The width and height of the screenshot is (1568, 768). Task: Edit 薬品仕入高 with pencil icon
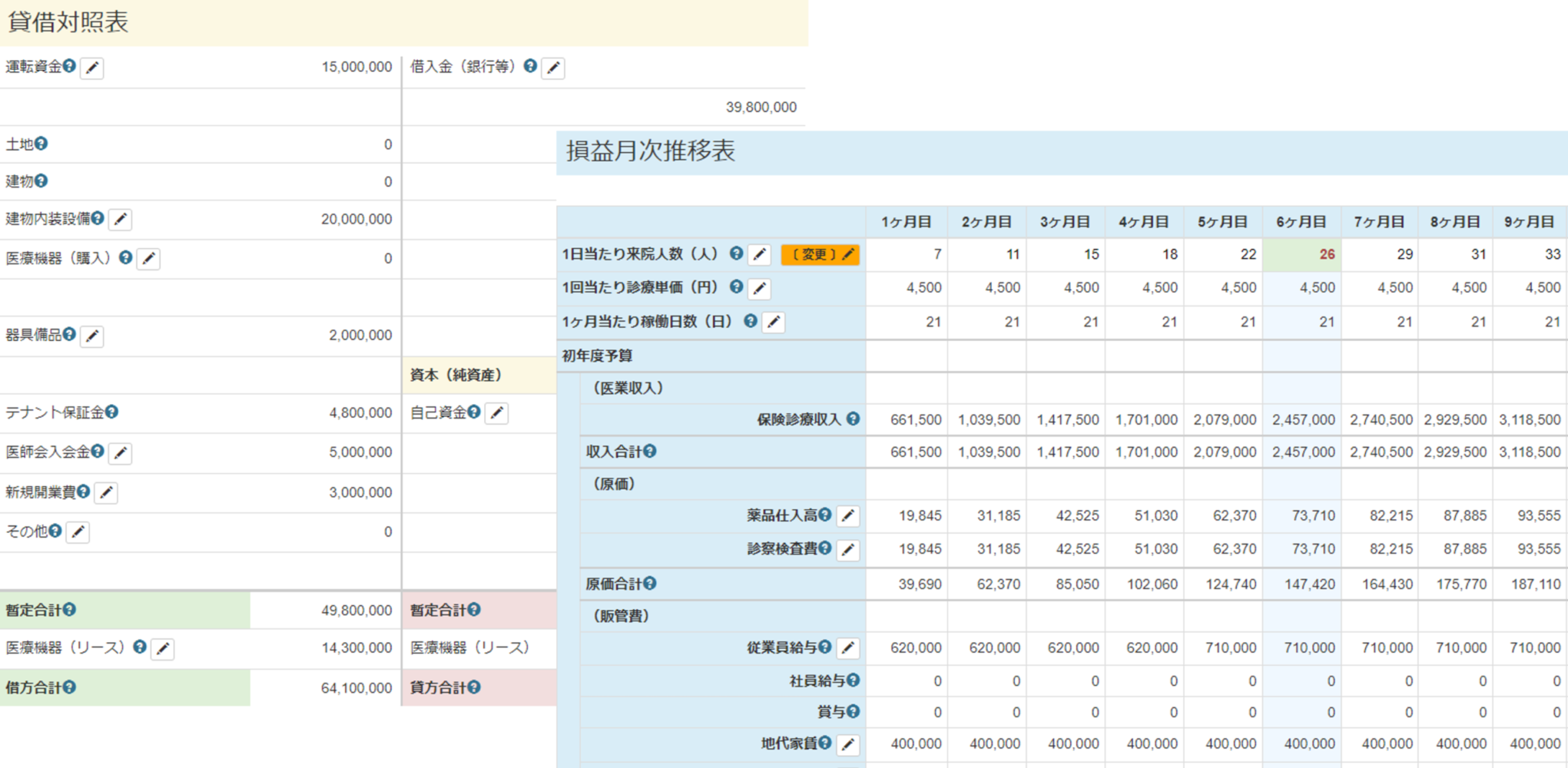[848, 516]
